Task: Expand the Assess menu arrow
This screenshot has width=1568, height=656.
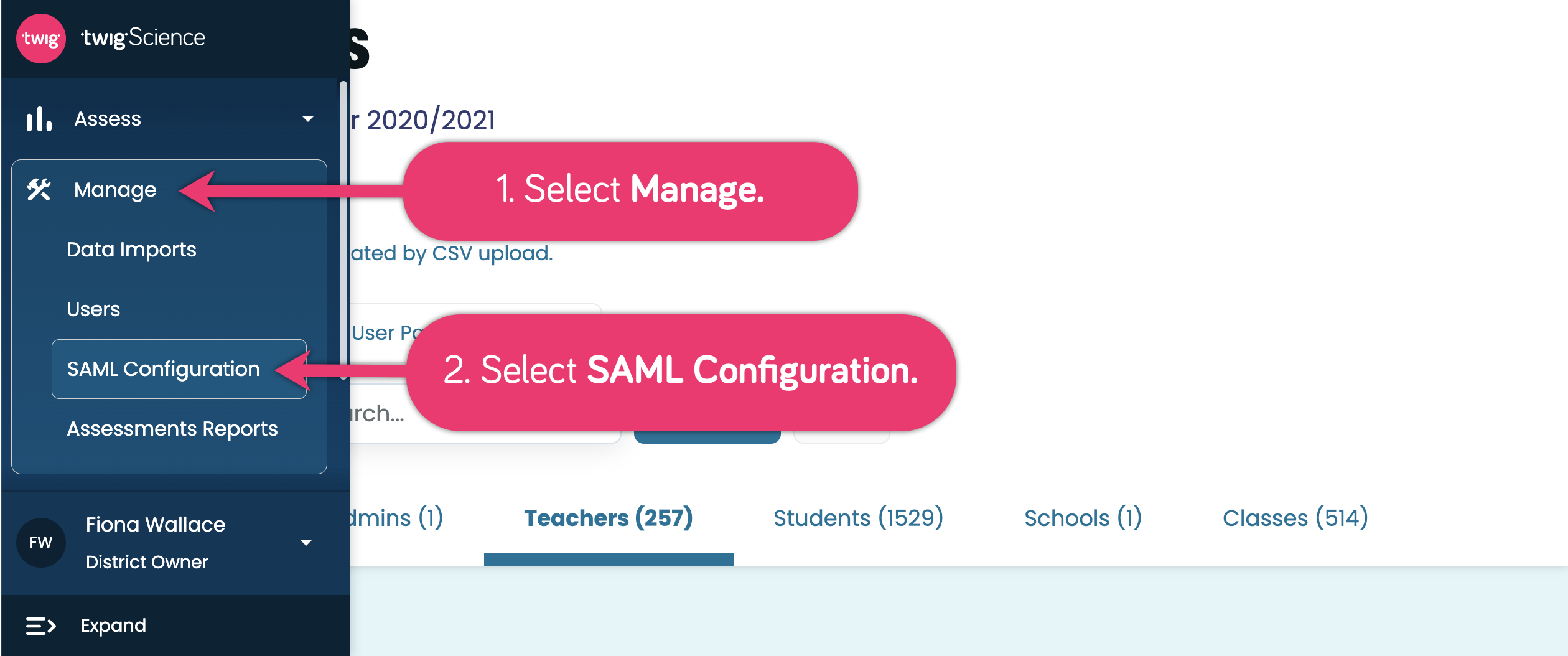Action: tap(307, 119)
